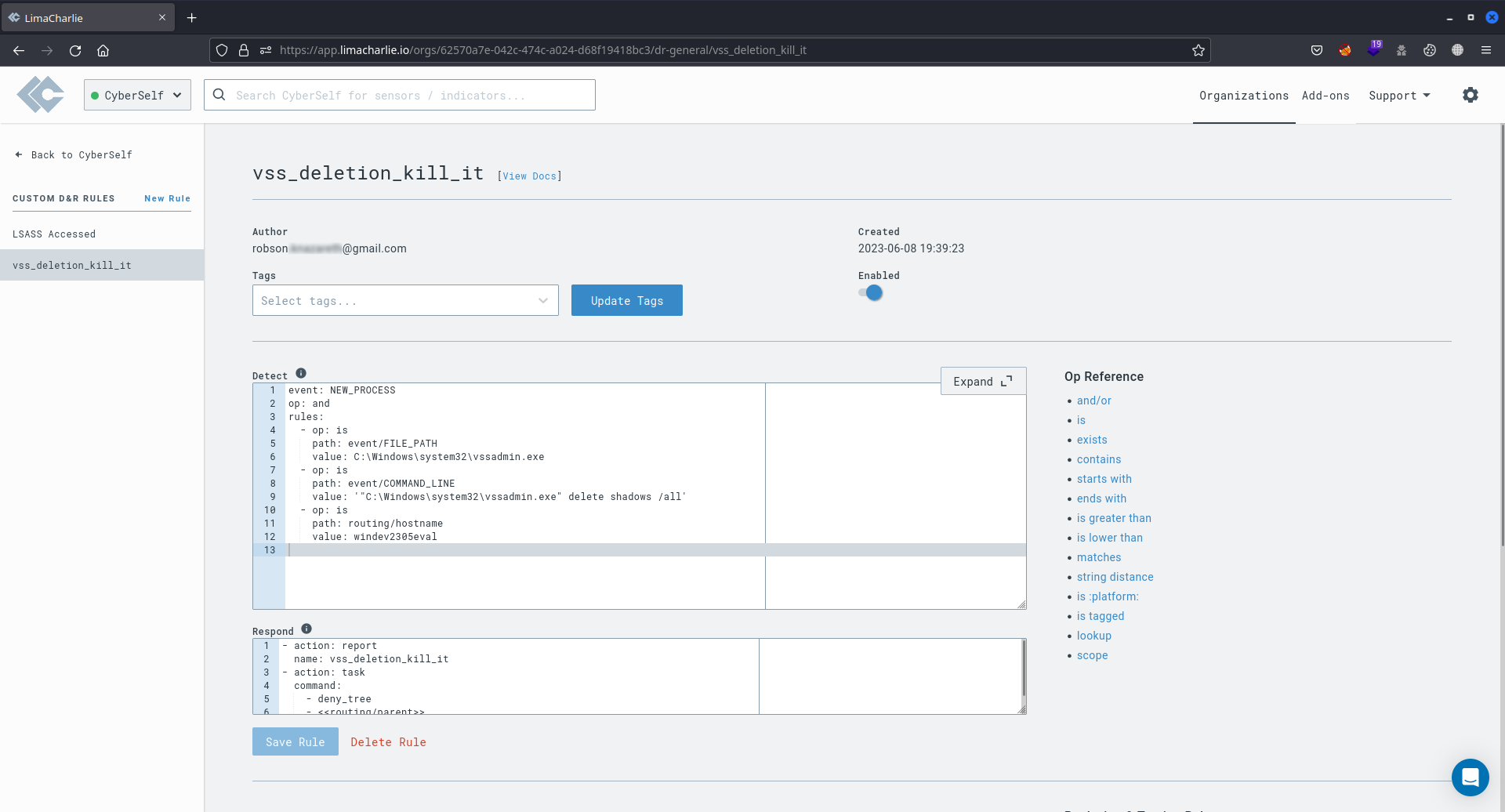Viewport: 1505px width, 812px height.
Task: Select vss_deletion_kill_it in the sidebar
Action: tap(102, 265)
